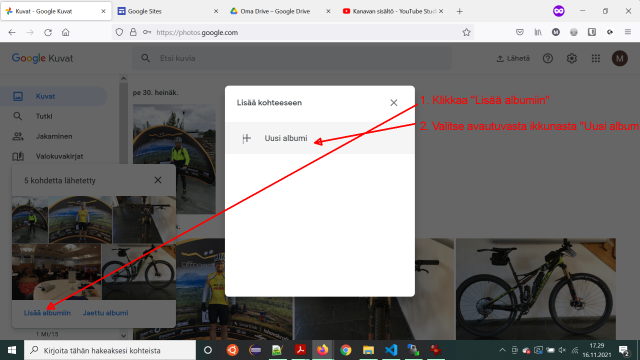Open the Pocket save icon
Image resolution: width=640 pixels, height=360 pixels.
520,32
